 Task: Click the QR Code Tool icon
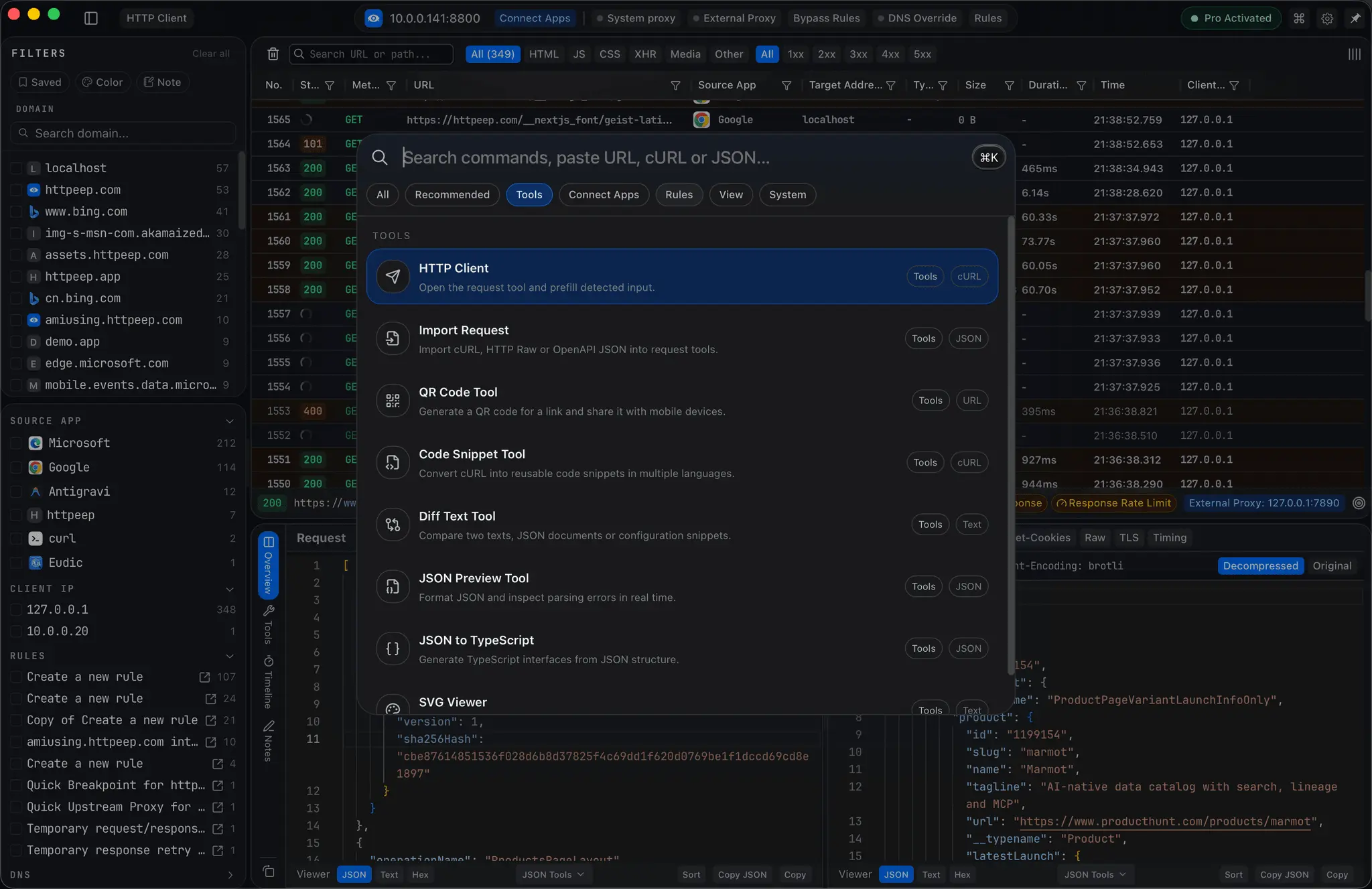[393, 401]
